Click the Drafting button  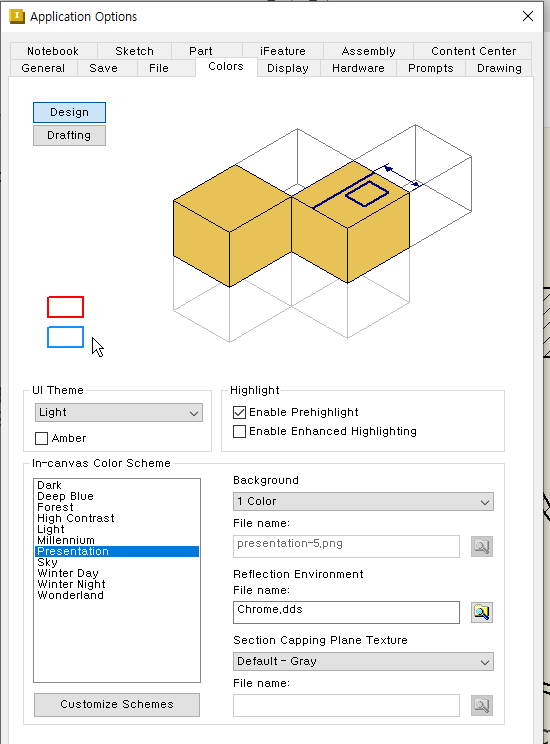coord(69,135)
